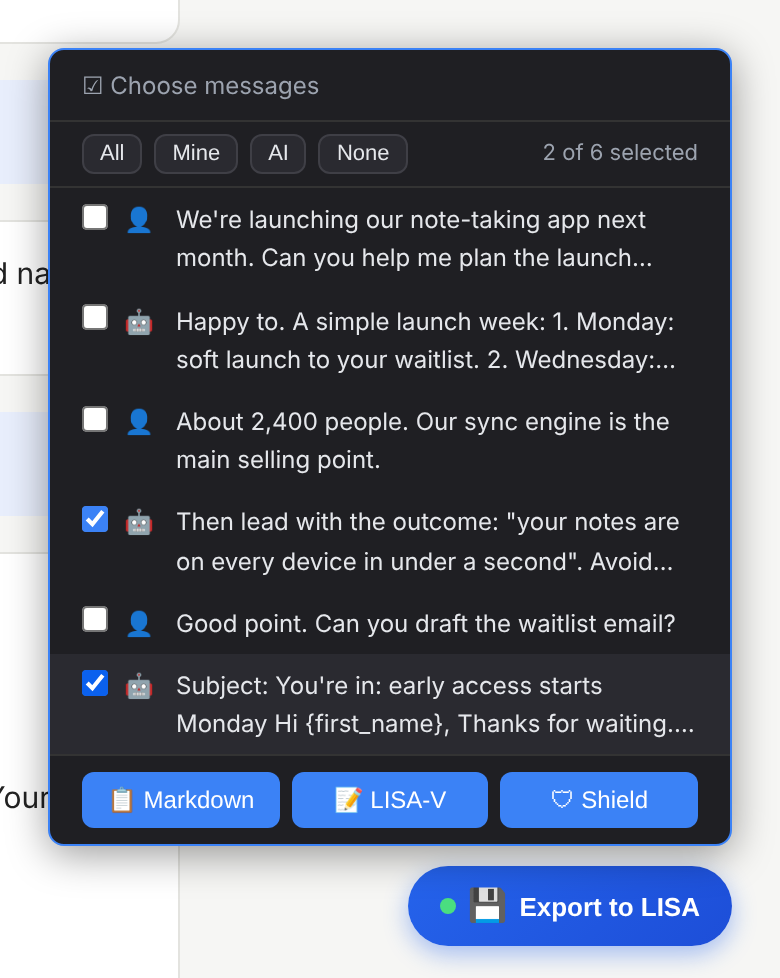780x978 pixels.
Task: Uncheck the "Subject: You're in" message checkbox
Action: pyautogui.click(x=95, y=683)
